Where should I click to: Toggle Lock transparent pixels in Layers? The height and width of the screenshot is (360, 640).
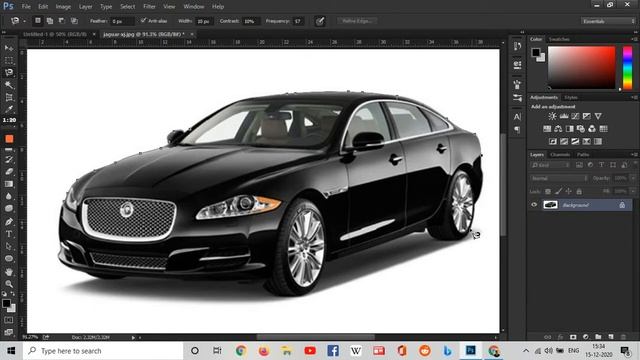tap(548, 191)
